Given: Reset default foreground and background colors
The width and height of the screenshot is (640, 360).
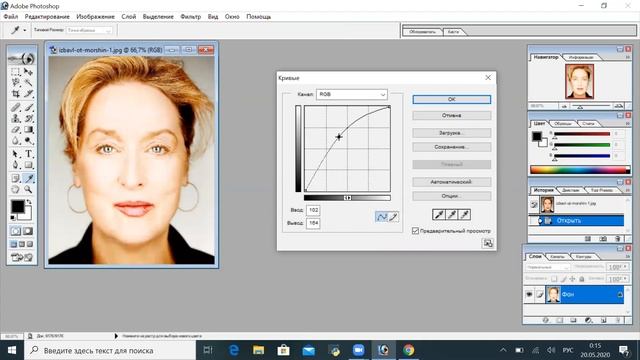Looking at the screenshot, I should tap(13, 218).
